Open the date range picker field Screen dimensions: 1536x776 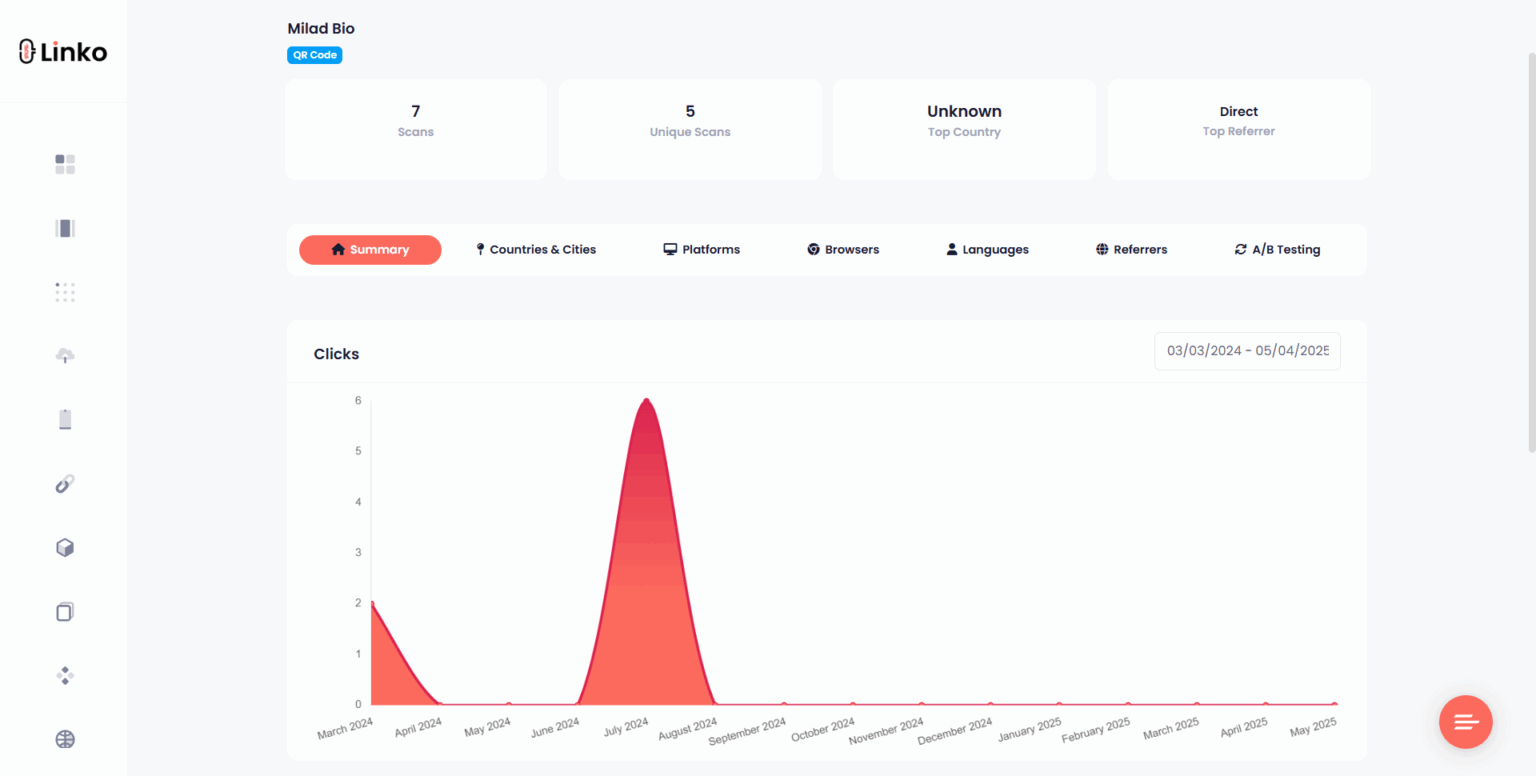click(x=1247, y=351)
